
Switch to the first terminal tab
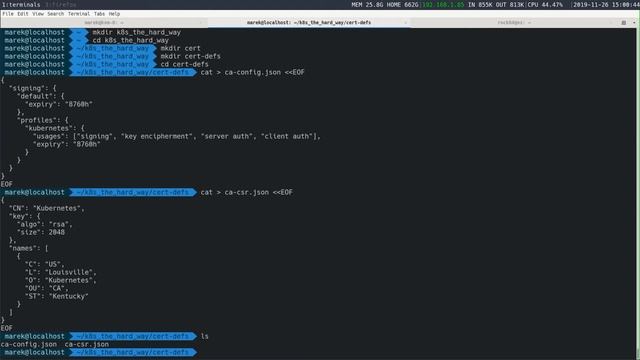tap(104, 22)
